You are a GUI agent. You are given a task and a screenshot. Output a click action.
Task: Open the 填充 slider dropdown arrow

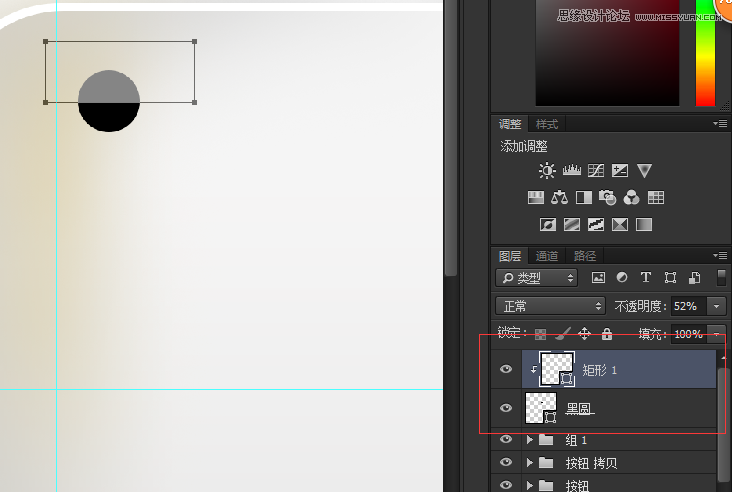(x=717, y=334)
